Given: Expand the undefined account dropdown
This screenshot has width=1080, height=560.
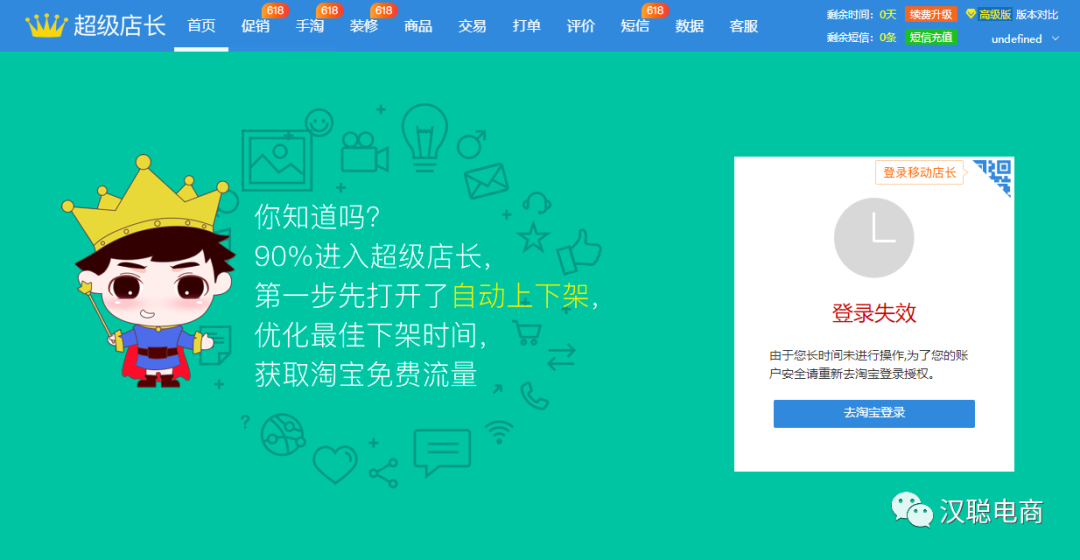Looking at the screenshot, I should [x=1025, y=39].
